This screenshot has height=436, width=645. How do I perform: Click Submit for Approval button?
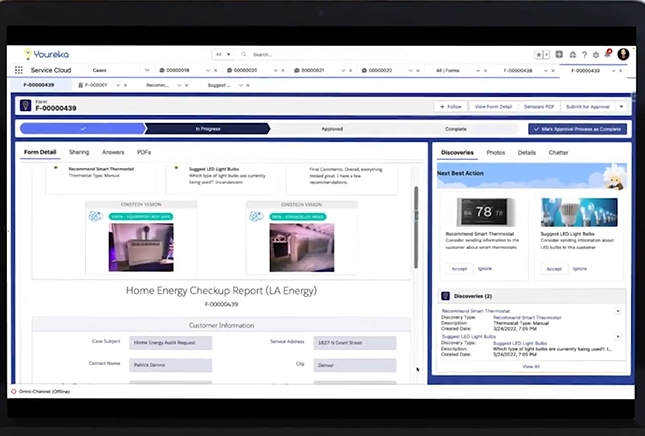(x=588, y=107)
